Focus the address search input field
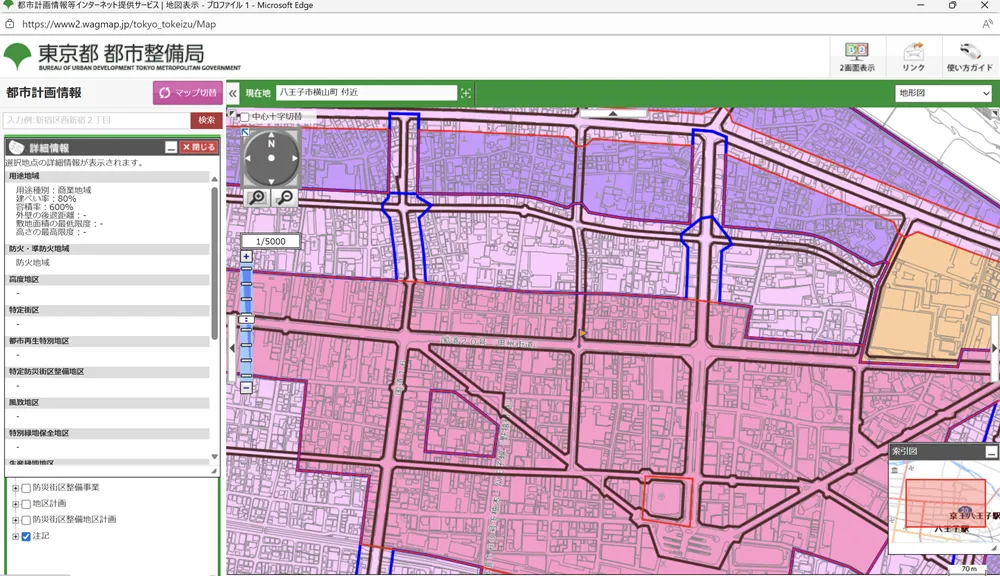 (97, 120)
